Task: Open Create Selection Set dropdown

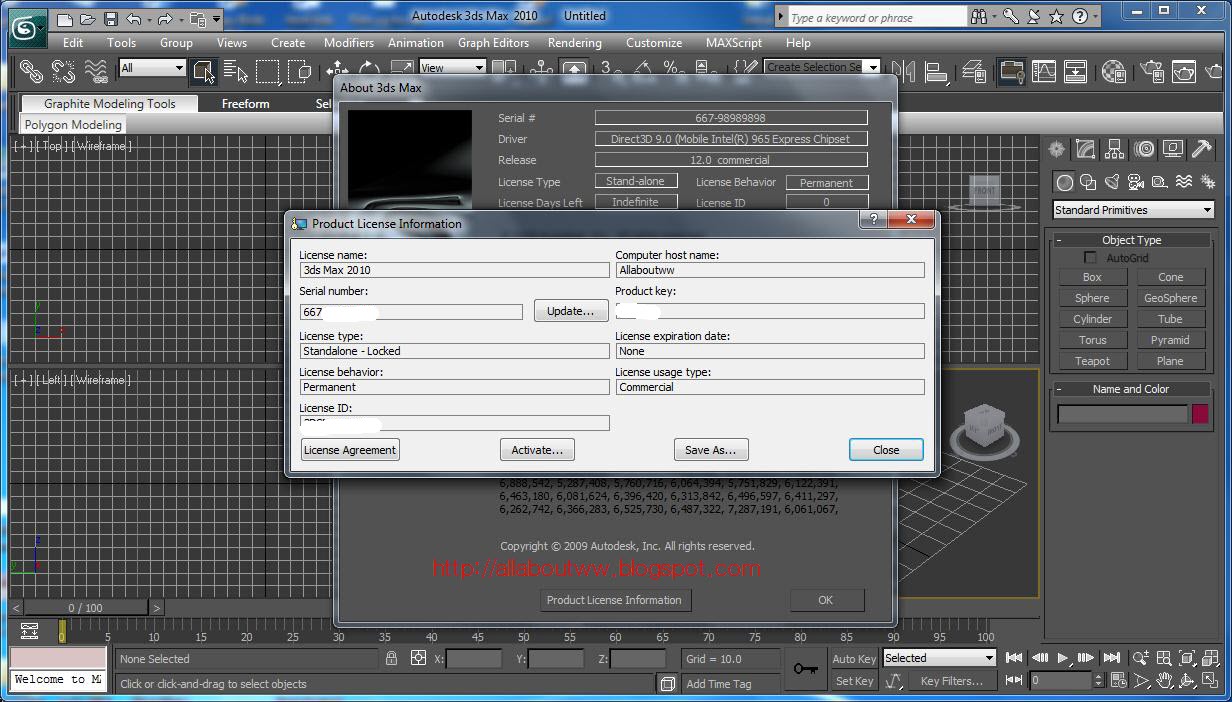Action: click(x=822, y=67)
